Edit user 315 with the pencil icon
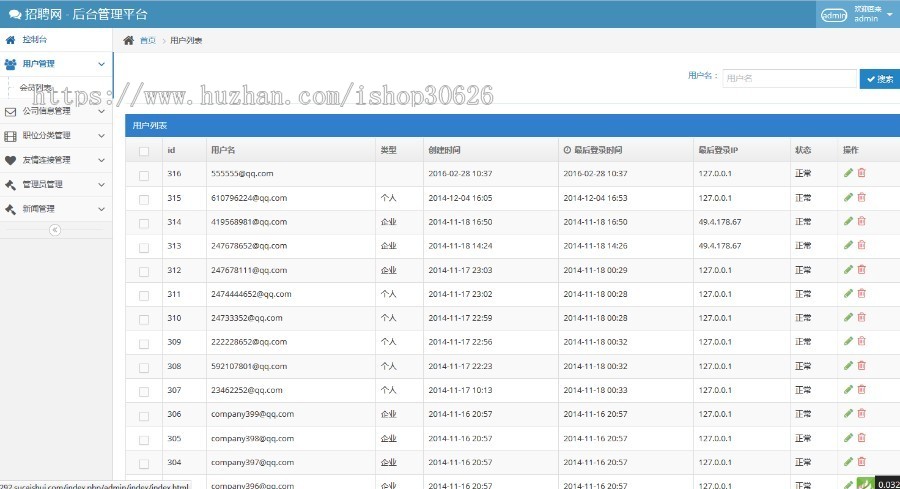 [848, 197]
